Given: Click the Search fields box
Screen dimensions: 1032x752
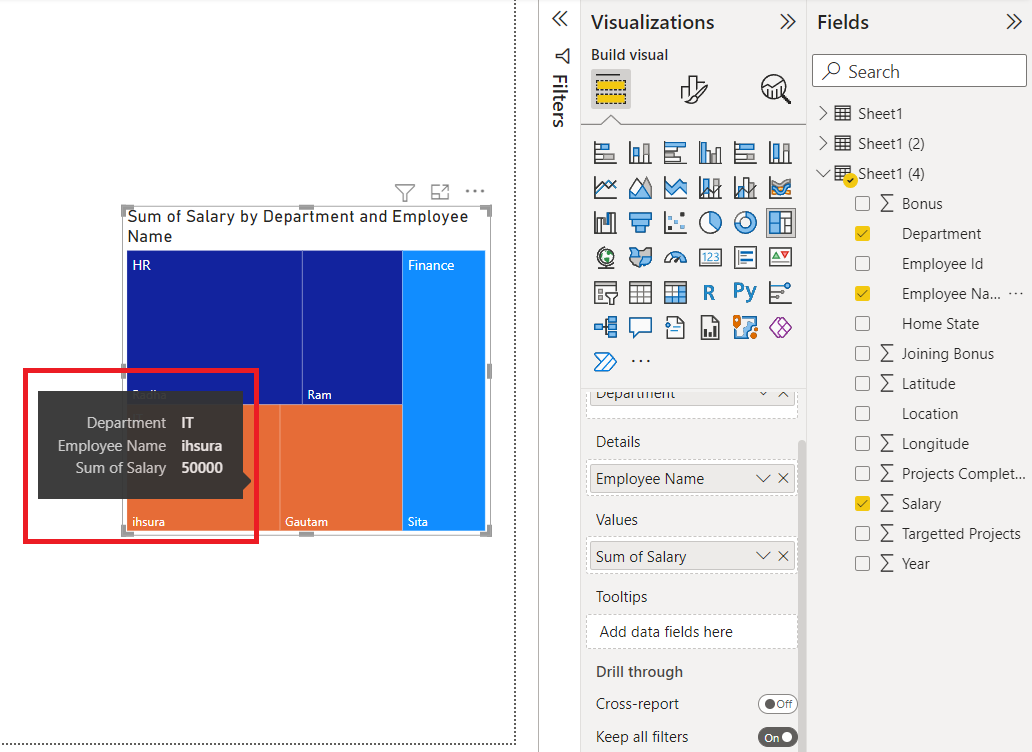Looking at the screenshot, I should point(919,71).
